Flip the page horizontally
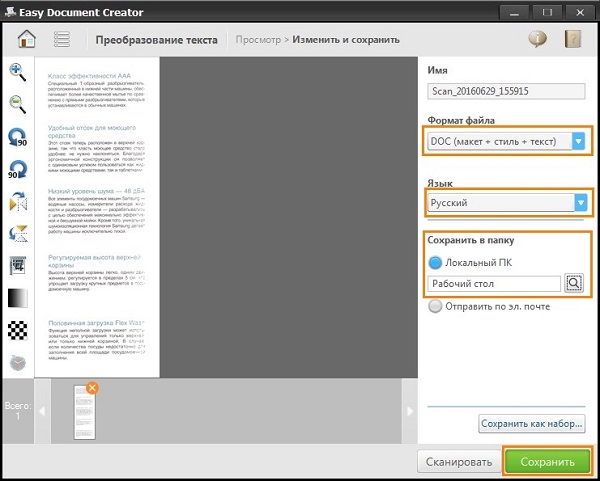This screenshot has height=481, width=600. [18, 202]
